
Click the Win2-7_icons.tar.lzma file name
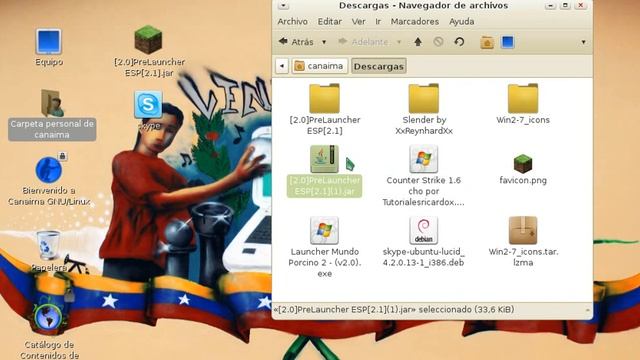pyautogui.click(x=523, y=257)
